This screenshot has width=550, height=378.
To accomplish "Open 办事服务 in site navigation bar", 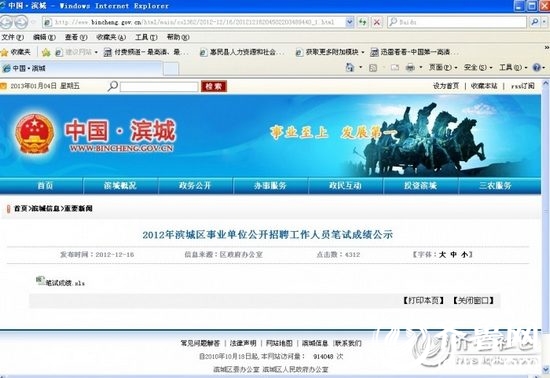I will (x=270, y=186).
